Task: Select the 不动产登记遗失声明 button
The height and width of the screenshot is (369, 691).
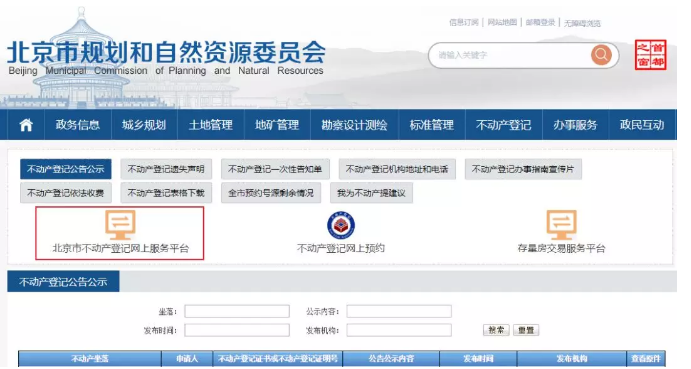Action: coord(166,169)
